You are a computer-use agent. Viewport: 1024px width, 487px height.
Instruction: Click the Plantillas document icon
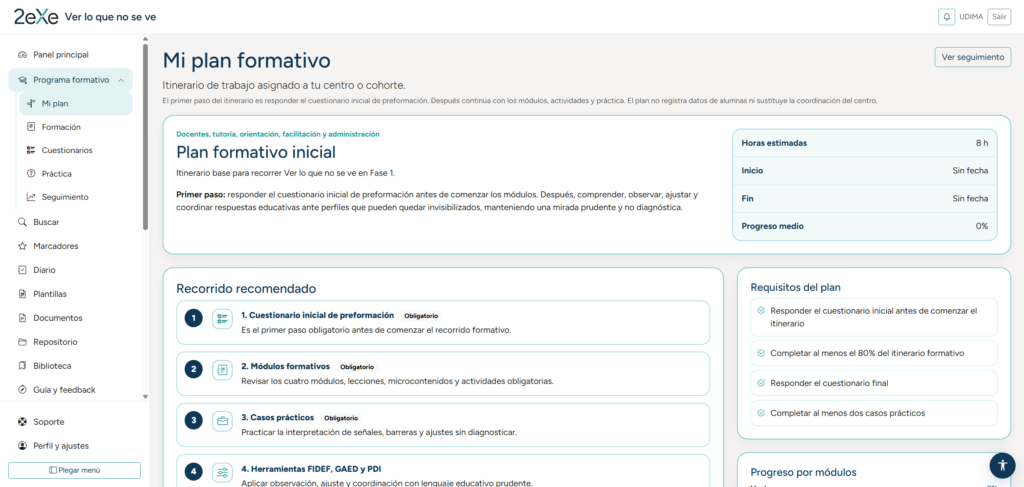pyautogui.click(x=22, y=294)
